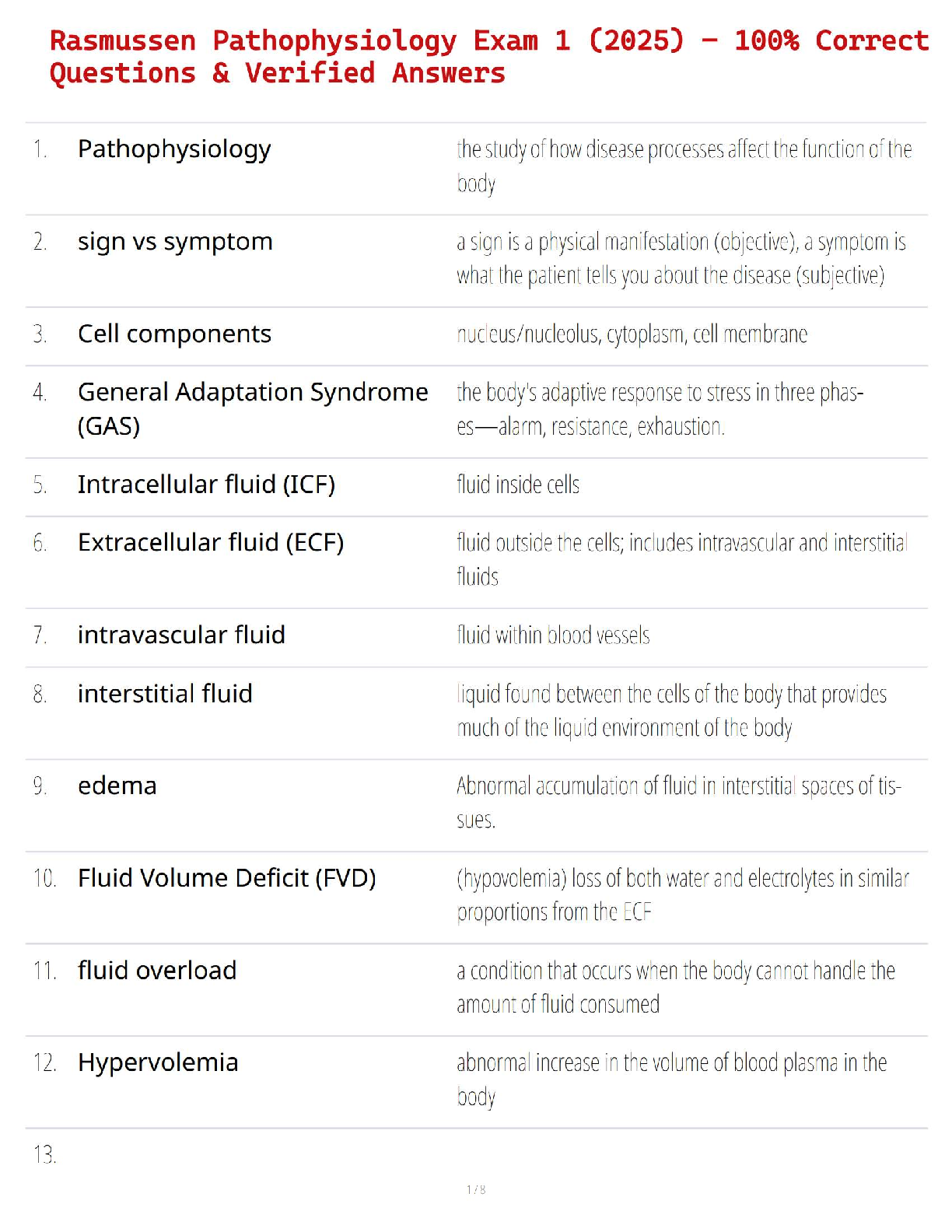The image size is (952, 1232).
Task: Click the red exam title heading
Action: coord(488,56)
